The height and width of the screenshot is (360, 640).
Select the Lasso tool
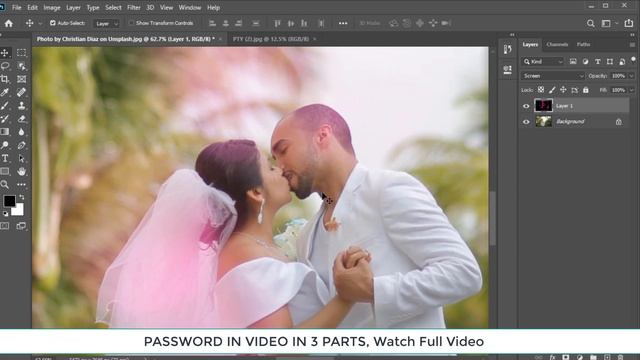coord(5,66)
